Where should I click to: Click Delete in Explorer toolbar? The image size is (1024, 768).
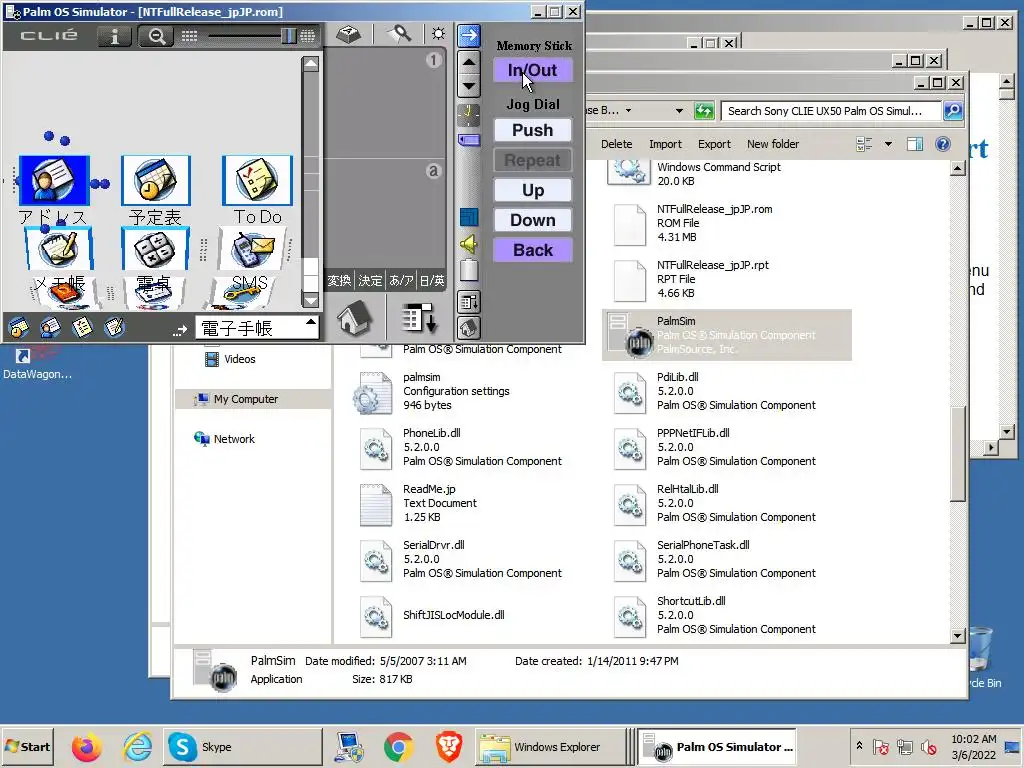coord(616,144)
